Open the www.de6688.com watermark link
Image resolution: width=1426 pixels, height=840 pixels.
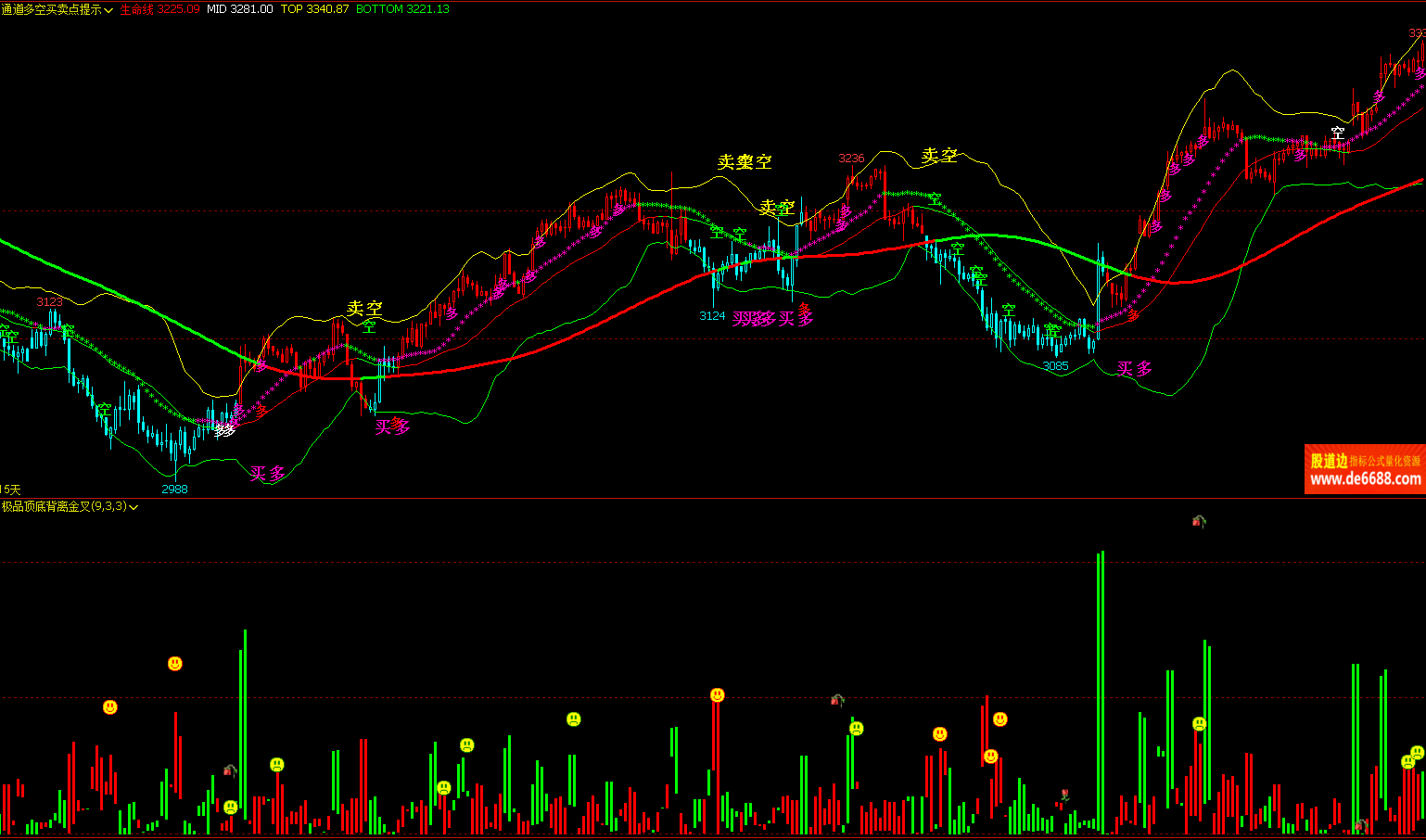pos(1365,479)
